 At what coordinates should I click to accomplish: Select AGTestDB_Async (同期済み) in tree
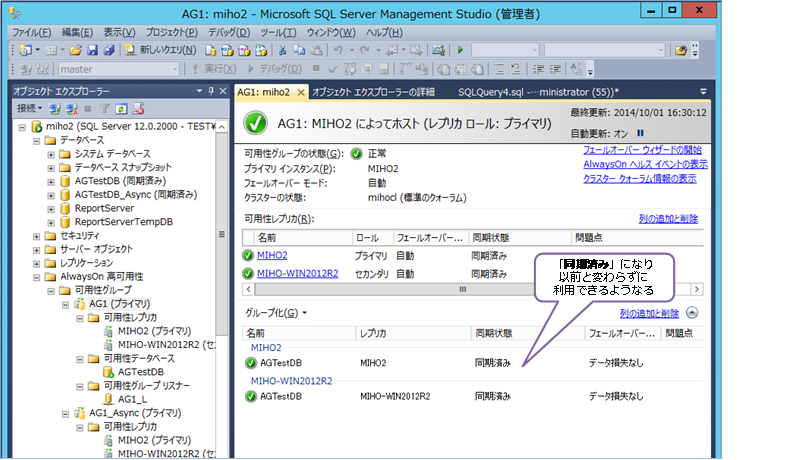point(136,194)
